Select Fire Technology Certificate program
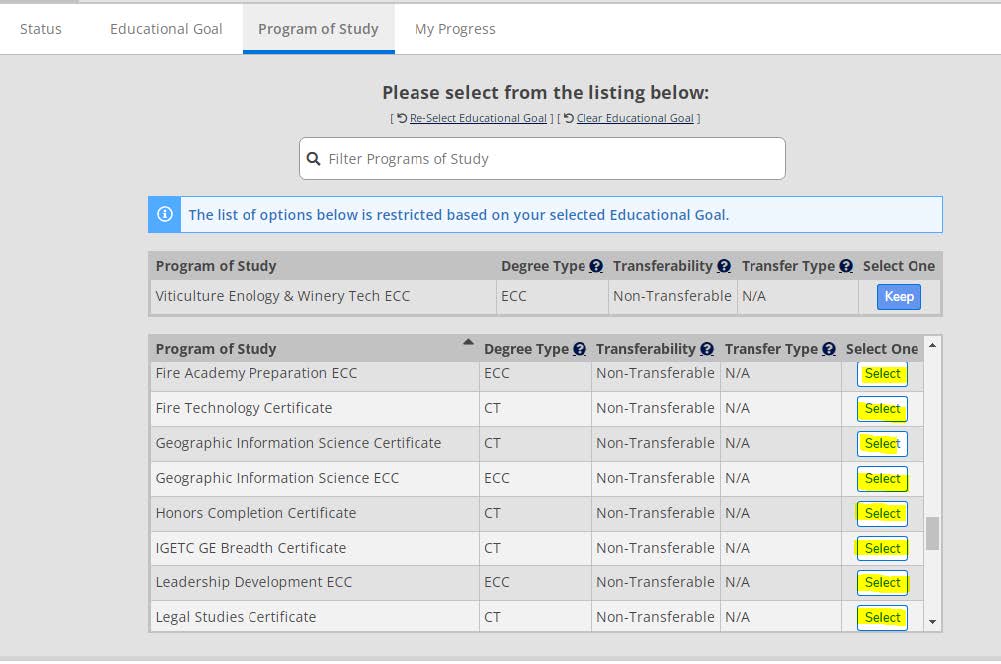 882,409
